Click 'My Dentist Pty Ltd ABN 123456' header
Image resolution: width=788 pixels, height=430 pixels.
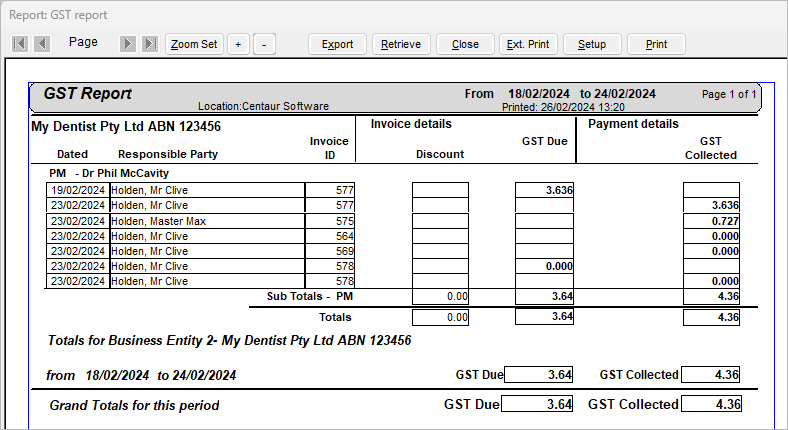(126, 126)
